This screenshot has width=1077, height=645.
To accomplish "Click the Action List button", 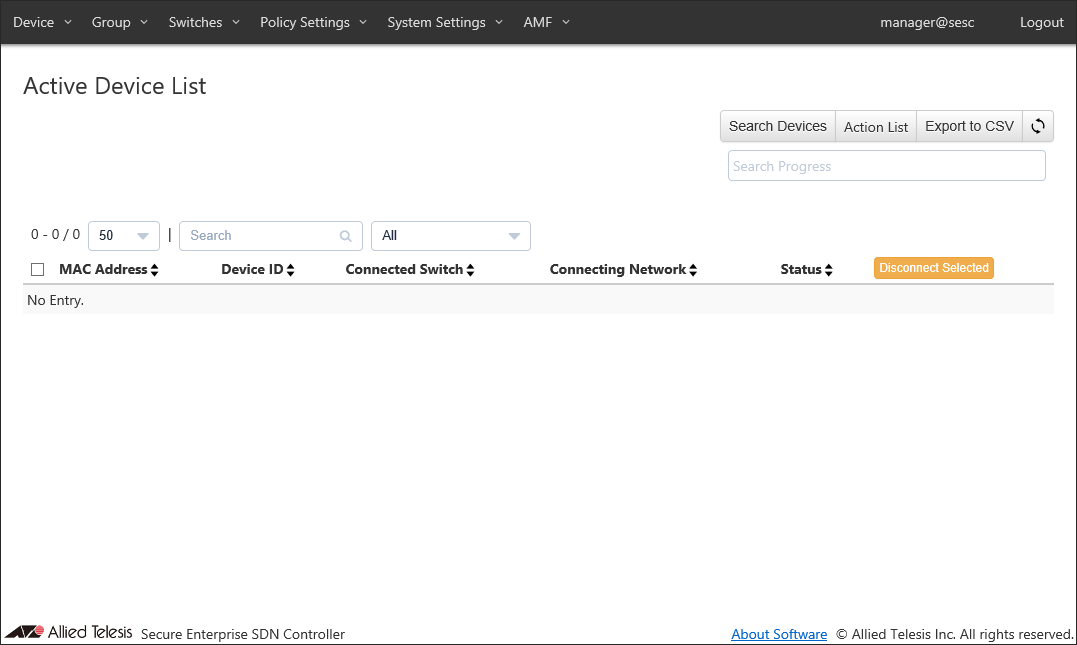I will 876,126.
